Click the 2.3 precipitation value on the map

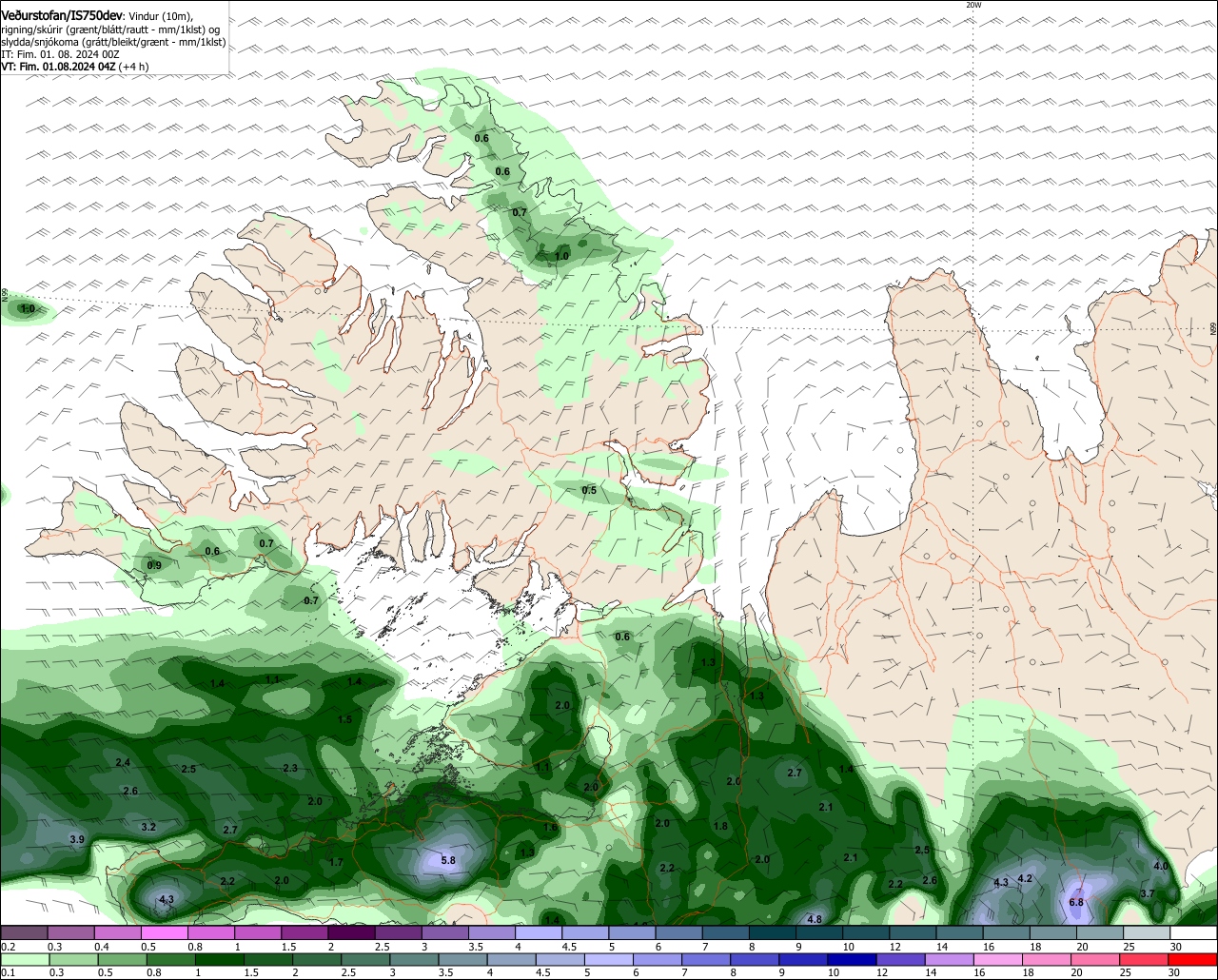click(x=290, y=768)
